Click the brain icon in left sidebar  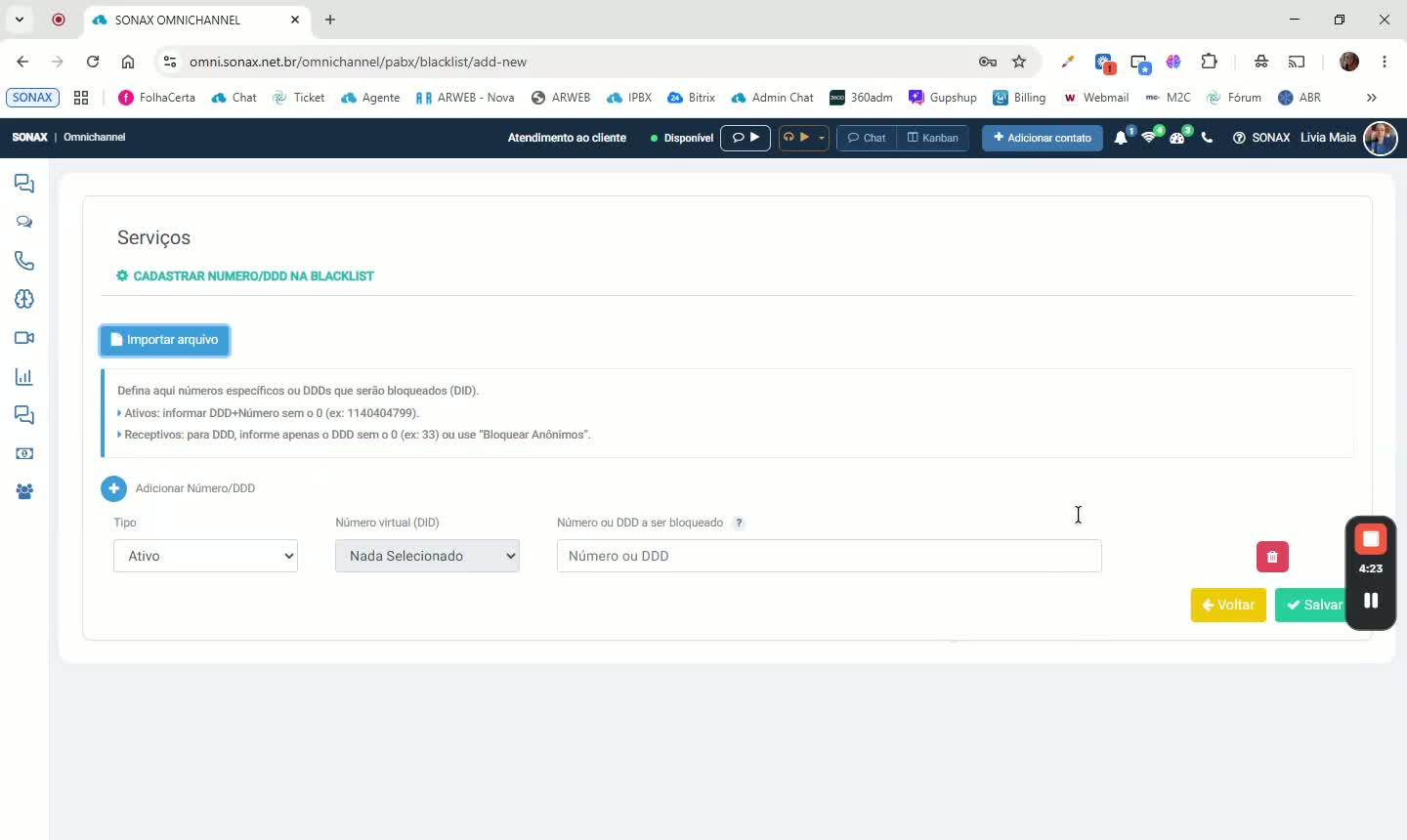tap(24, 300)
